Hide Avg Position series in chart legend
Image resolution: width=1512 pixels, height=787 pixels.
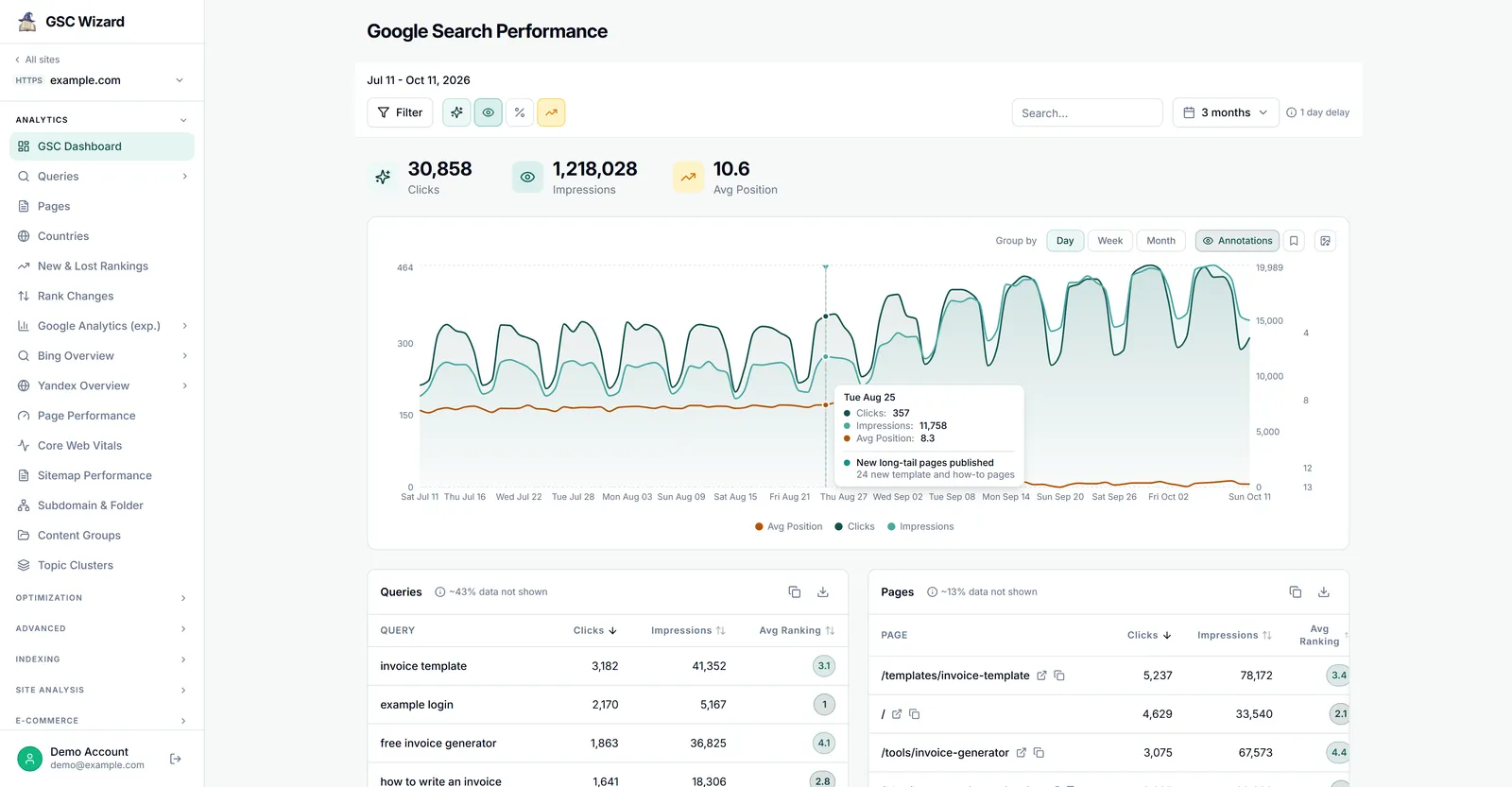tap(788, 526)
